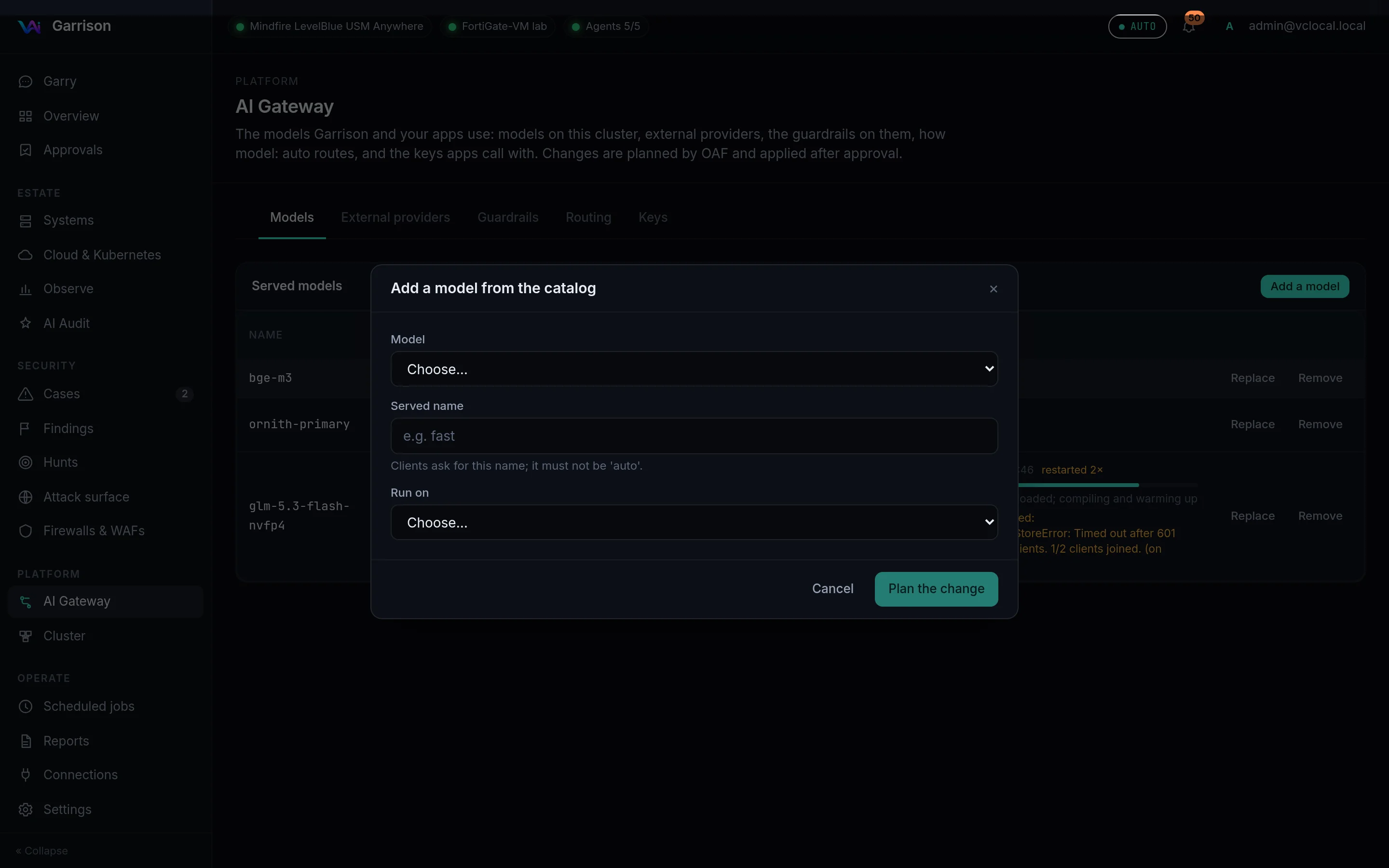The width and height of the screenshot is (1389, 868).
Task: Click the AI Audit star icon
Action: coord(25,323)
